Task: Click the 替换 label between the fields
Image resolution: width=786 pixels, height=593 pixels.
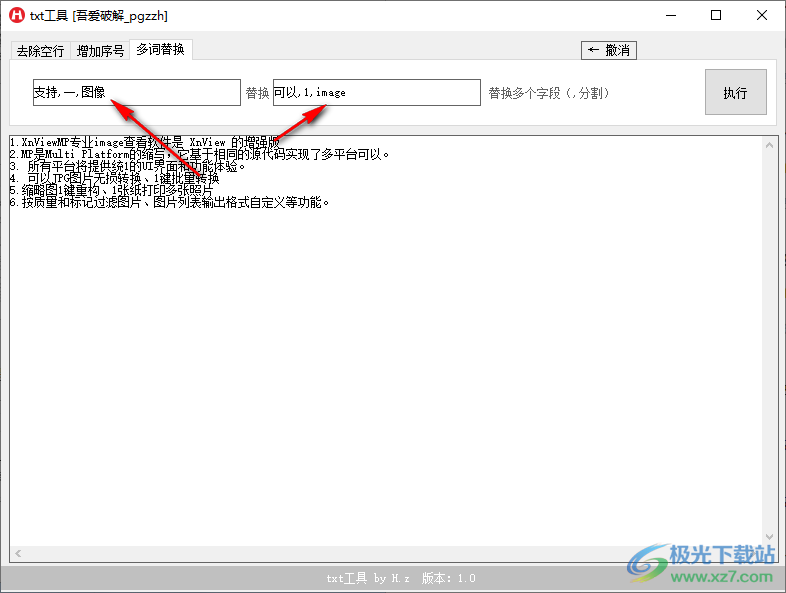Action: tap(257, 93)
